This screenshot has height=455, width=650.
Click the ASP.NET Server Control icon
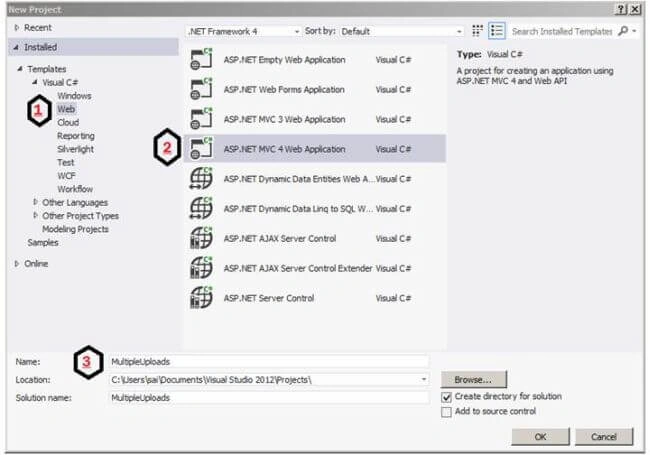click(x=201, y=298)
